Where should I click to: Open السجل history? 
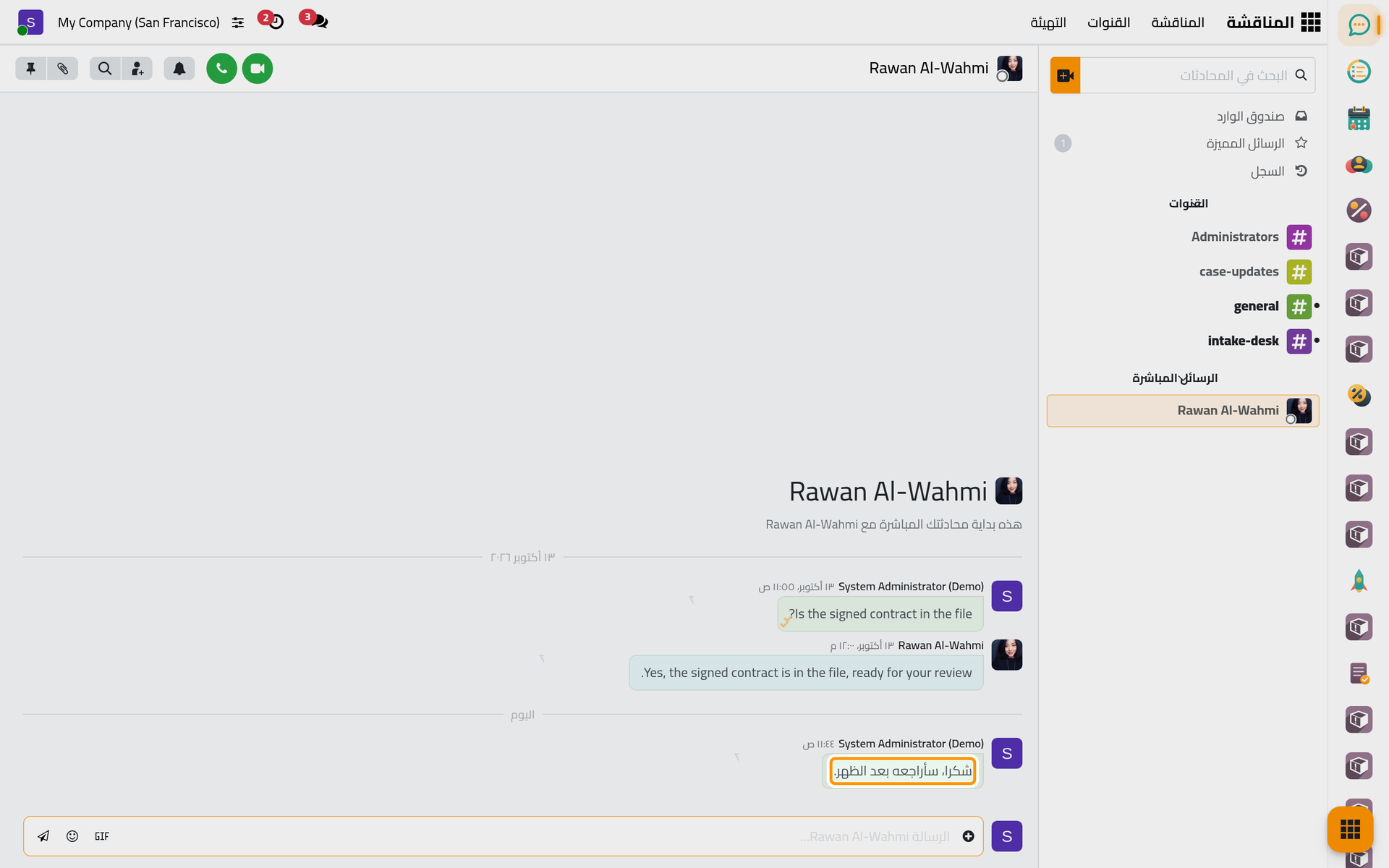(x=1183, y=171)
